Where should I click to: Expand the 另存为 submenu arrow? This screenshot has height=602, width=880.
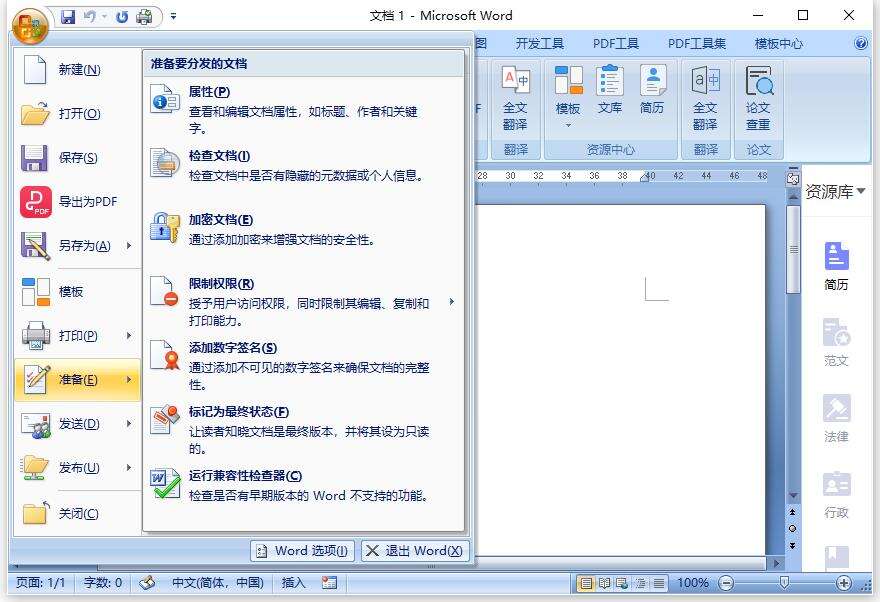[129, 246]
